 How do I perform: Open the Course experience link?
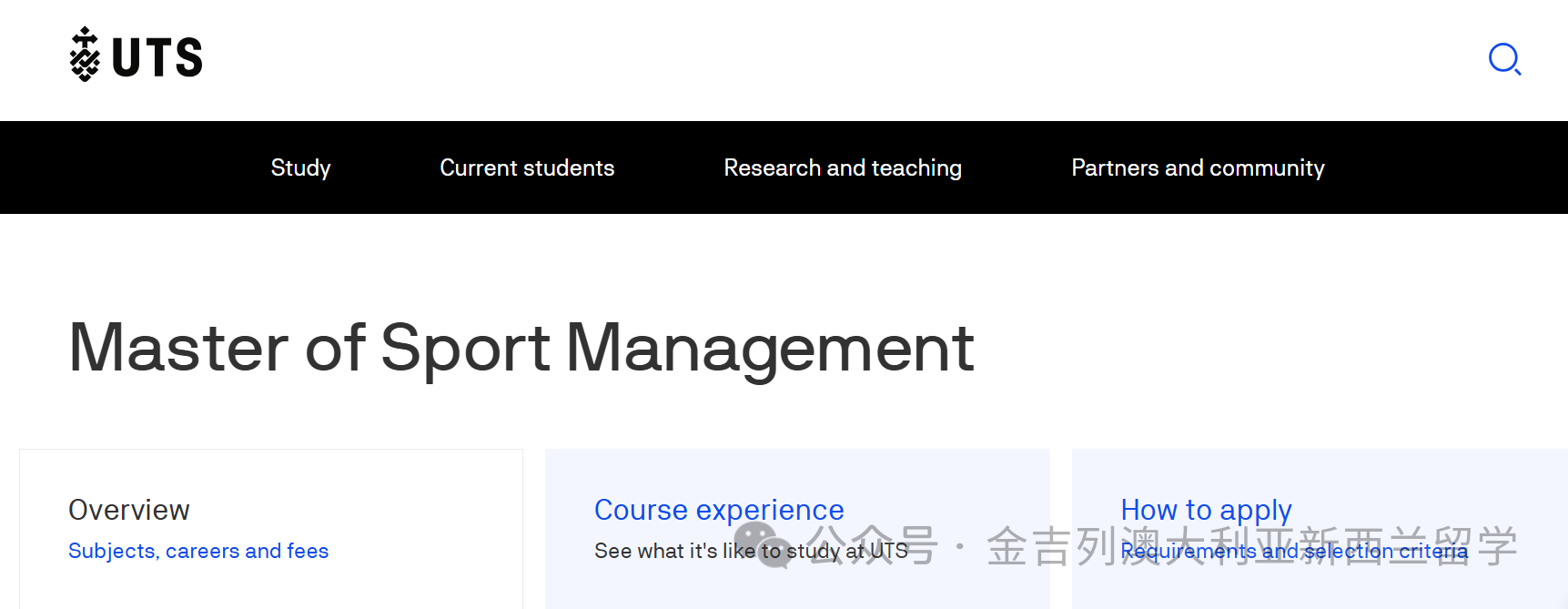[x=719, y=510]
